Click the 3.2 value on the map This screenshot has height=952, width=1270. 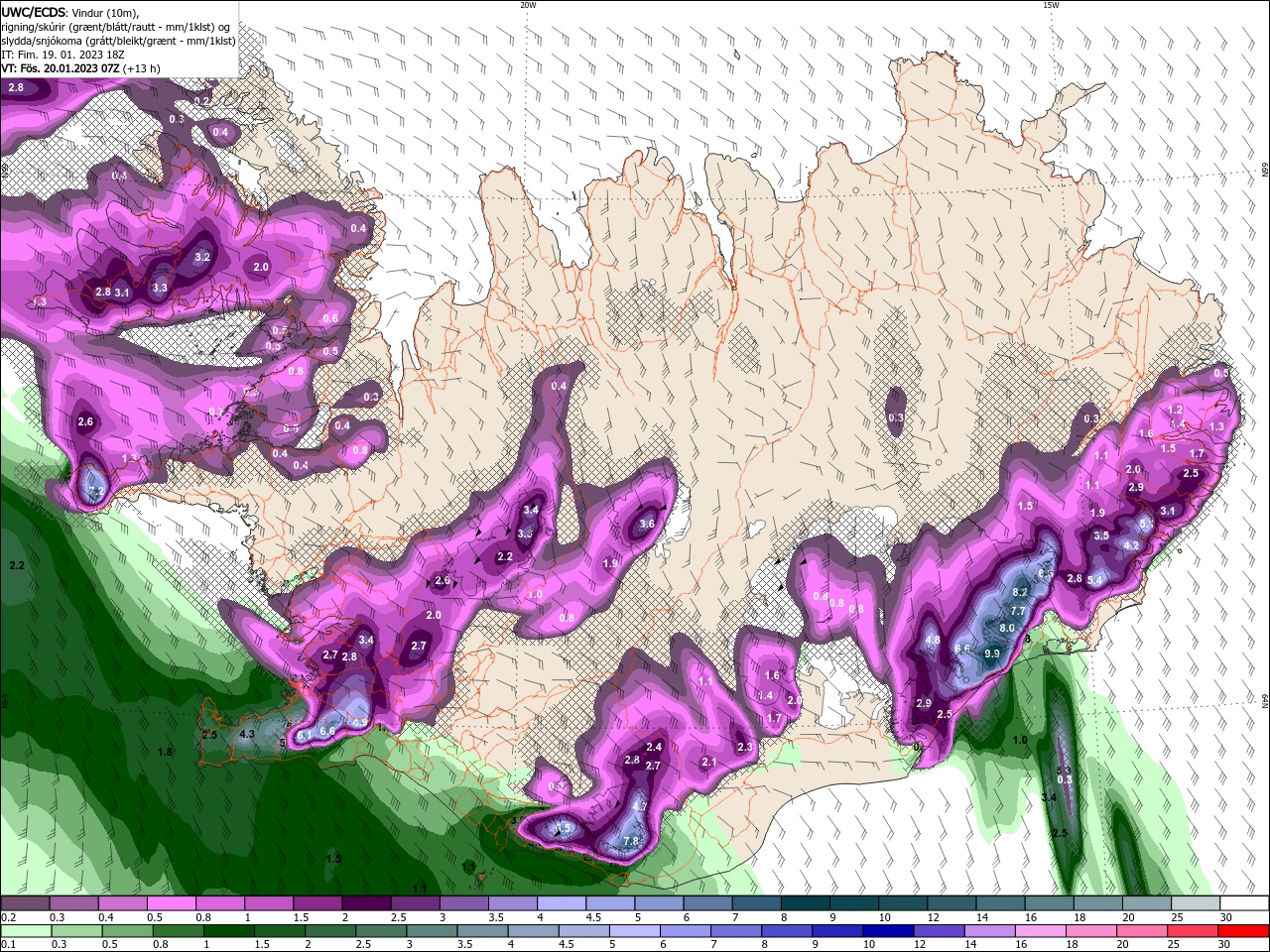202,257
